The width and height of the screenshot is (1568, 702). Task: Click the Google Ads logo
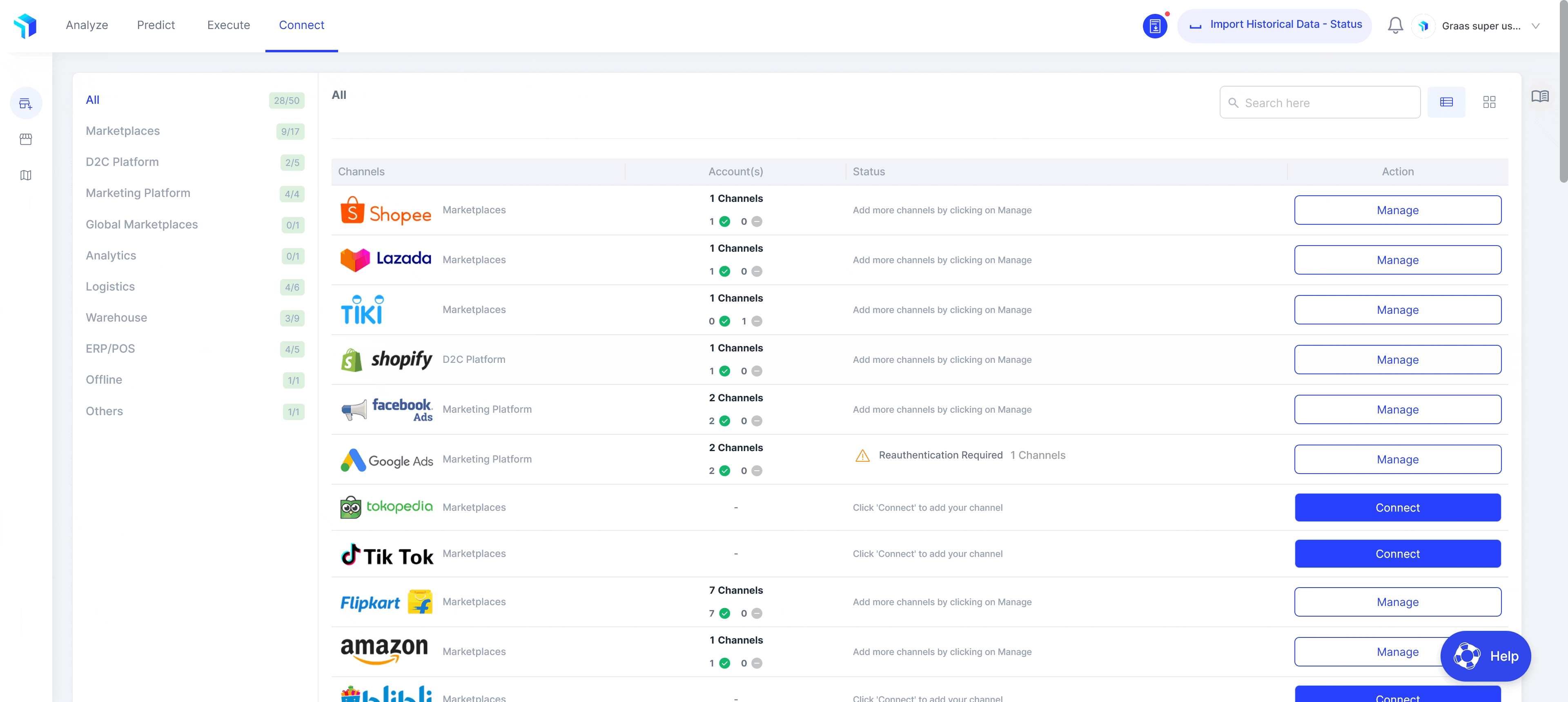click(x=387, y=460)
